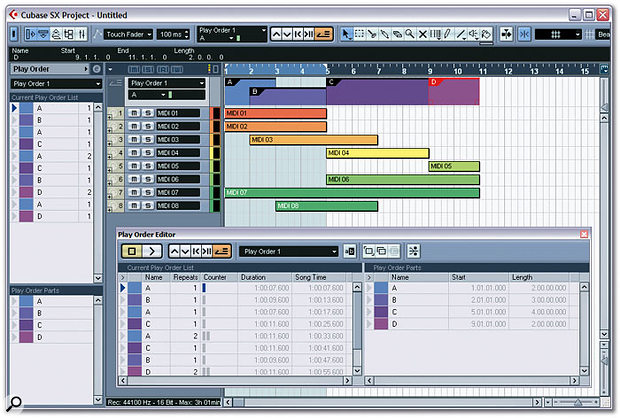The height and width of the screenshot is (418, 620).
Task: Toggle Play Order mode in Play Order Editor
Action: [x=222, y=251]
